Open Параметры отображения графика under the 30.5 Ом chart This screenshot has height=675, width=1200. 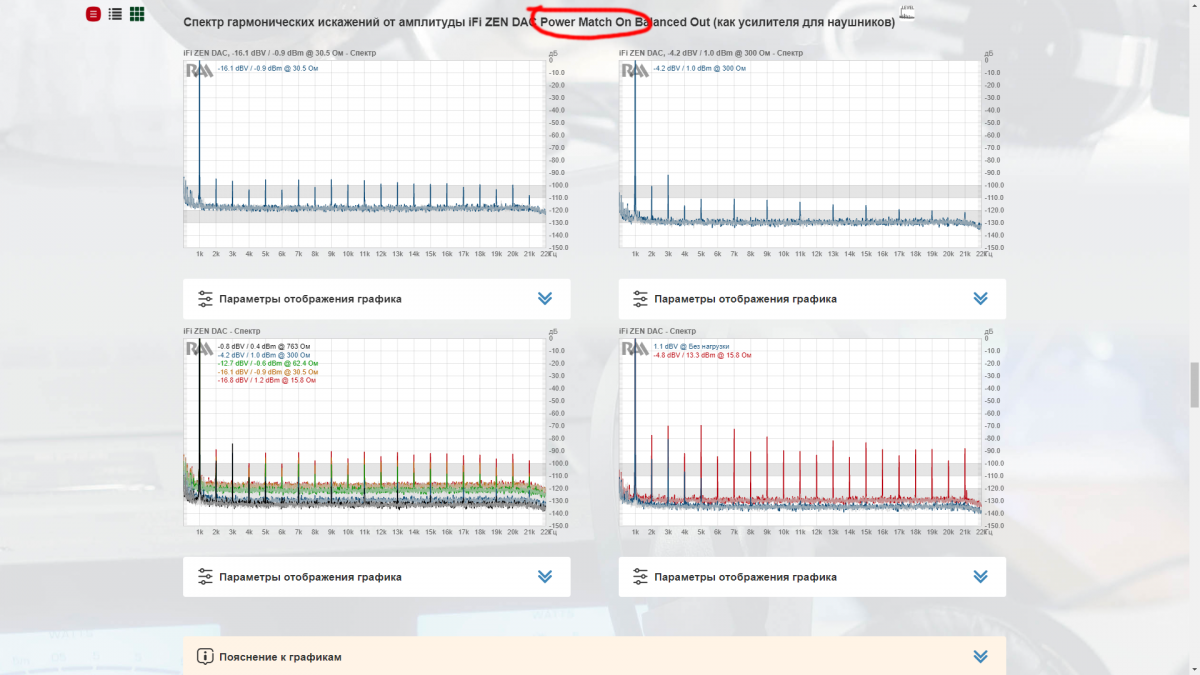[377, 299]
